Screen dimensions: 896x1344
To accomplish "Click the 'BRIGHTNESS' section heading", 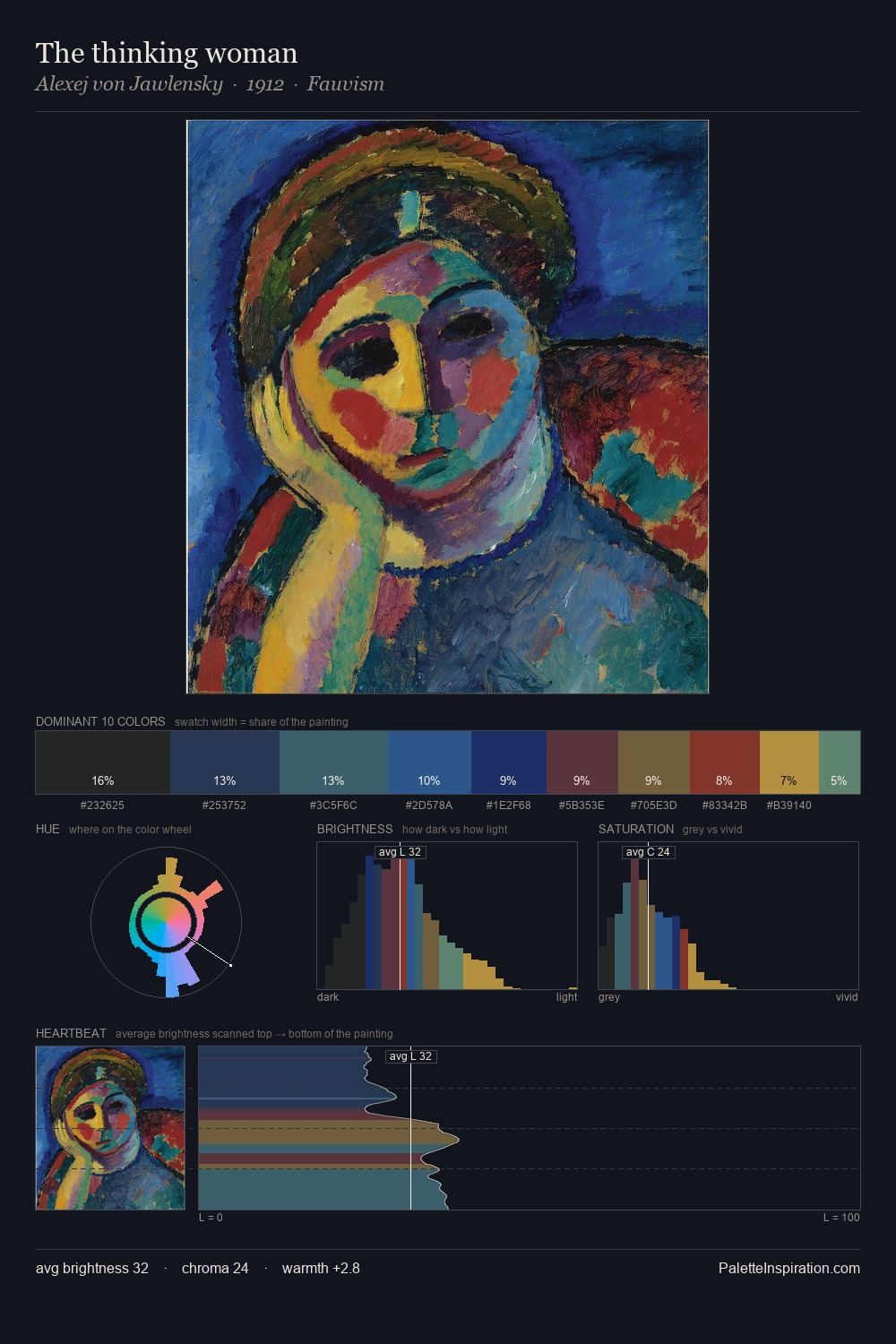I will click(355, 829).
